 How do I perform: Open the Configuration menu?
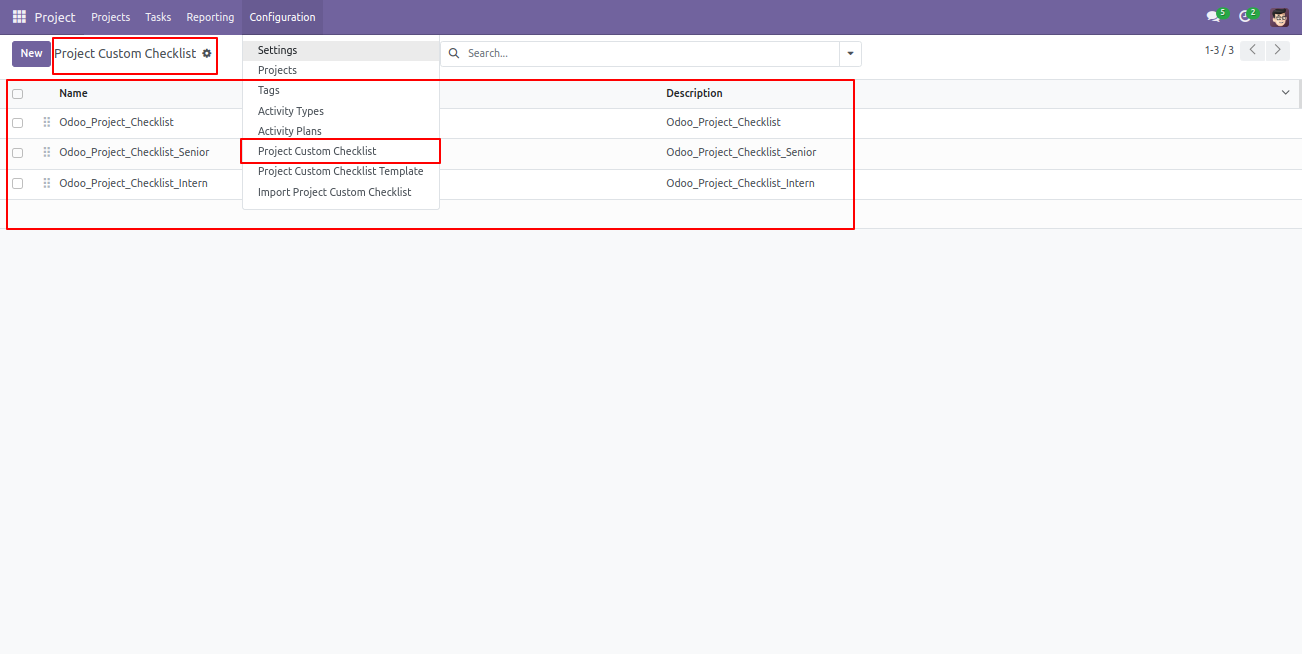tap(282, 17)
